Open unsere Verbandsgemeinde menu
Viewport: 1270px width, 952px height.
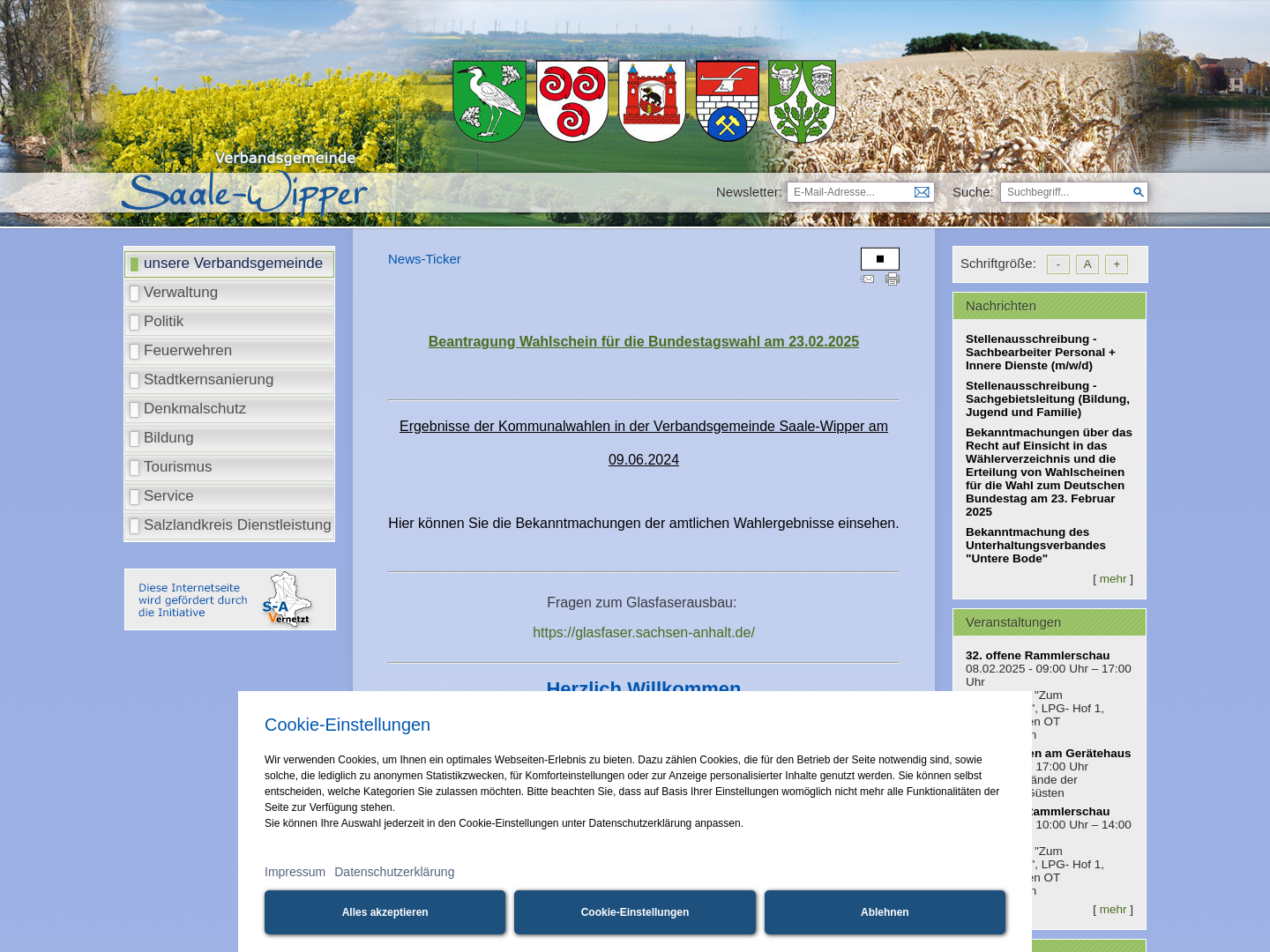(x=229, y=264)
